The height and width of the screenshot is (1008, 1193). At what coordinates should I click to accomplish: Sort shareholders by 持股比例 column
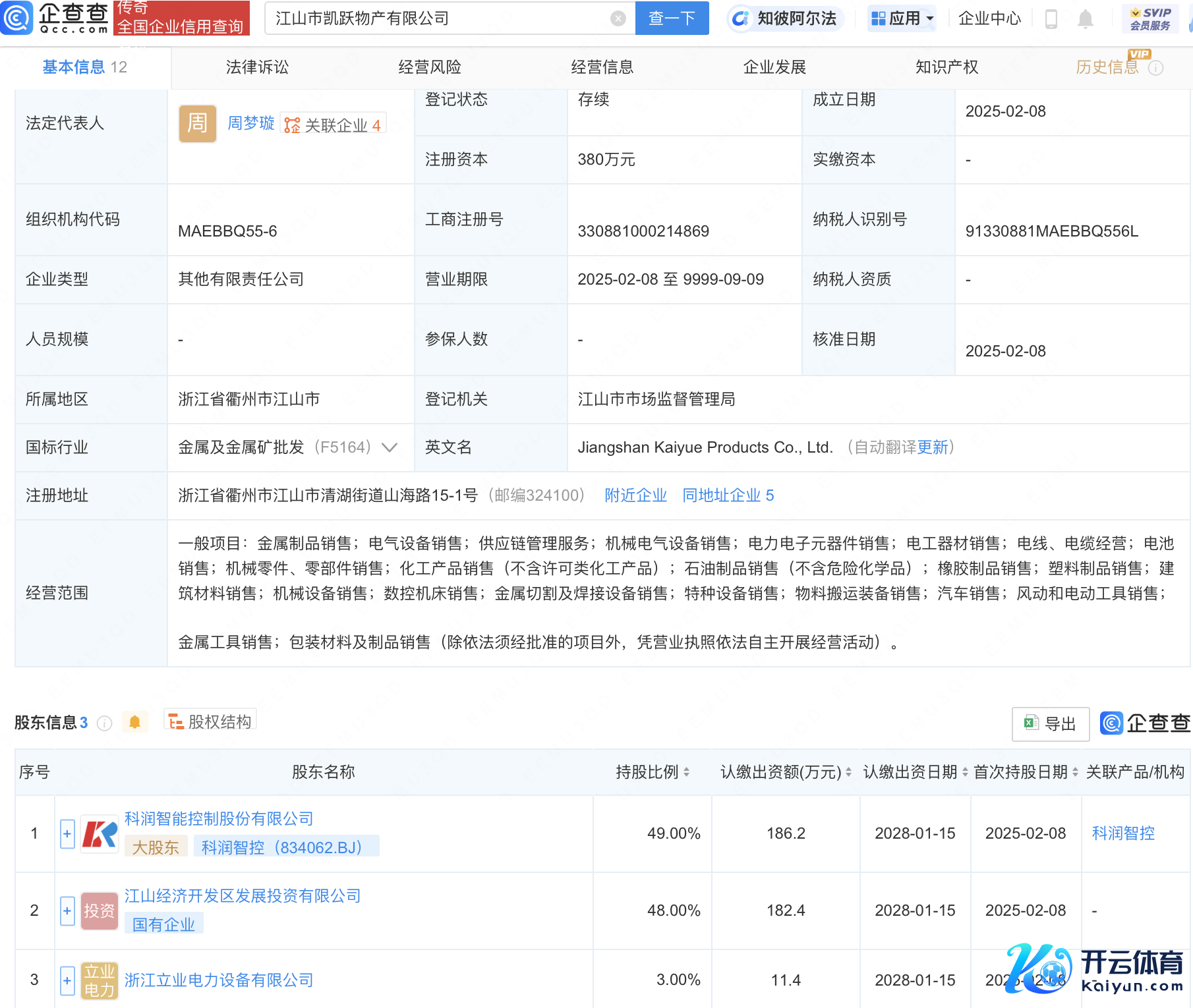click(686, 772)
